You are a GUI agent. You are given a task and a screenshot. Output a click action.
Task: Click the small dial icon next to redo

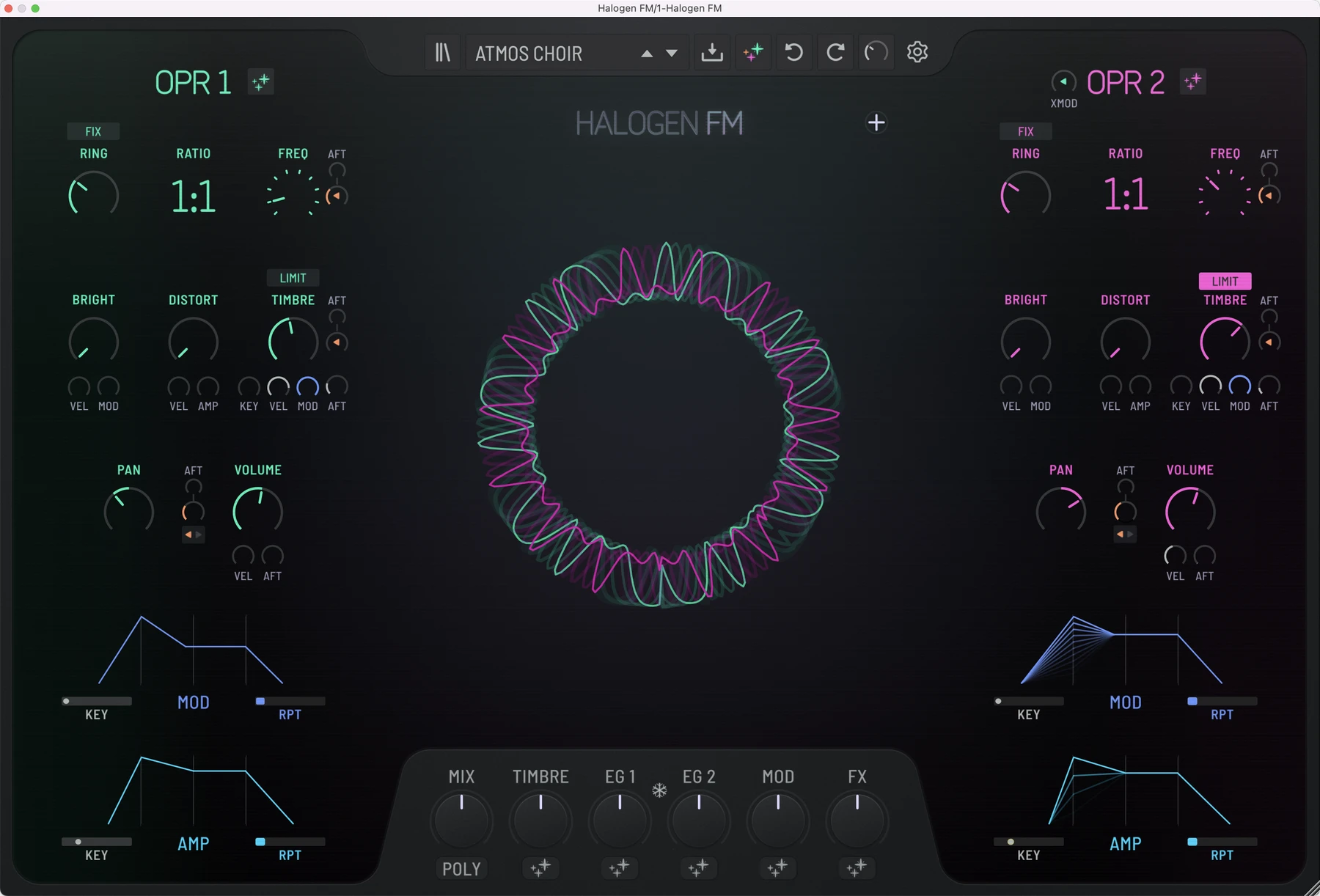point(876,52)
